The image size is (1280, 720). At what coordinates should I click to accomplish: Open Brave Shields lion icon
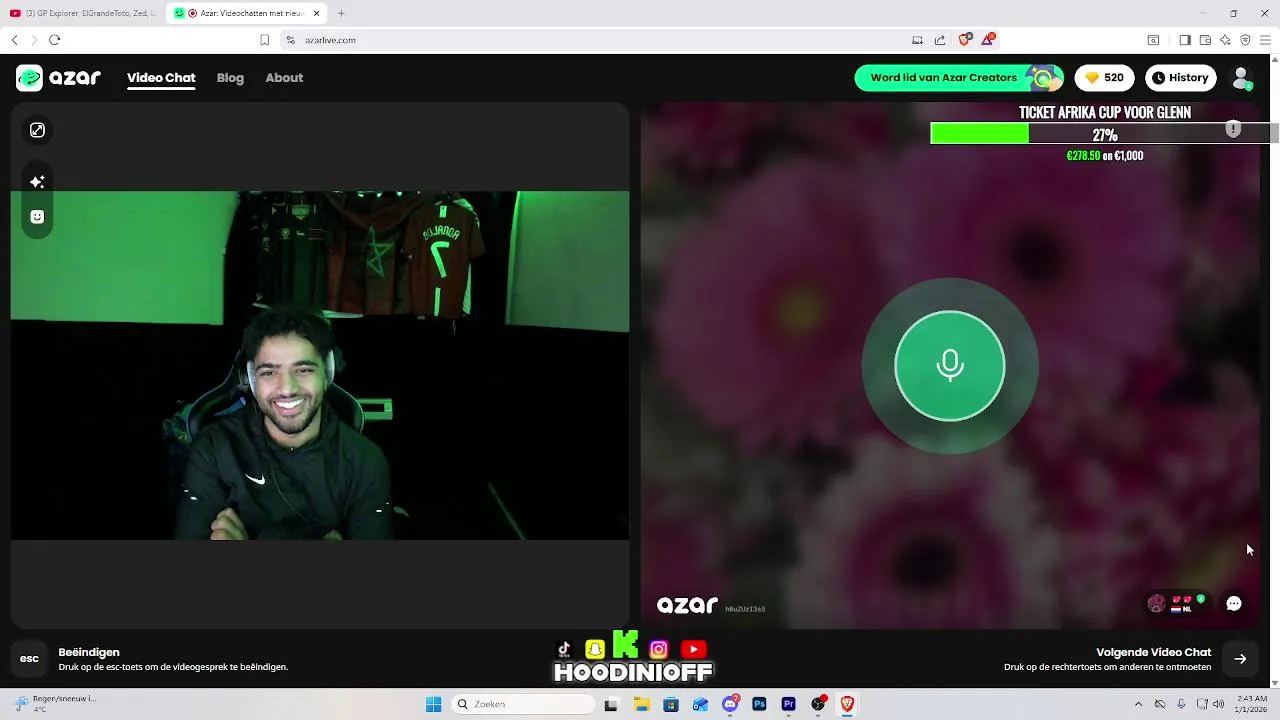tap(964, 40)
